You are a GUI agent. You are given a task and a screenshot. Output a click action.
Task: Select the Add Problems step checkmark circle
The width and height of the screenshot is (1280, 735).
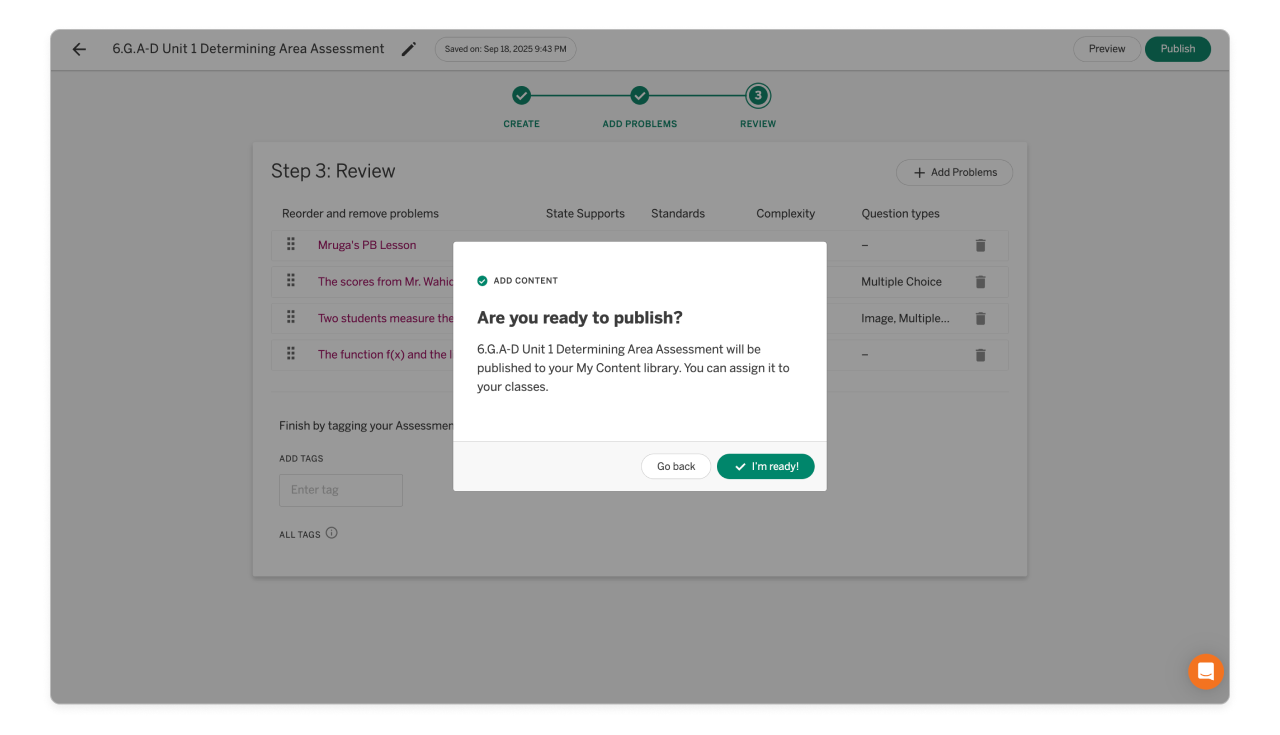pyautogui.click(x=640, y=96)
